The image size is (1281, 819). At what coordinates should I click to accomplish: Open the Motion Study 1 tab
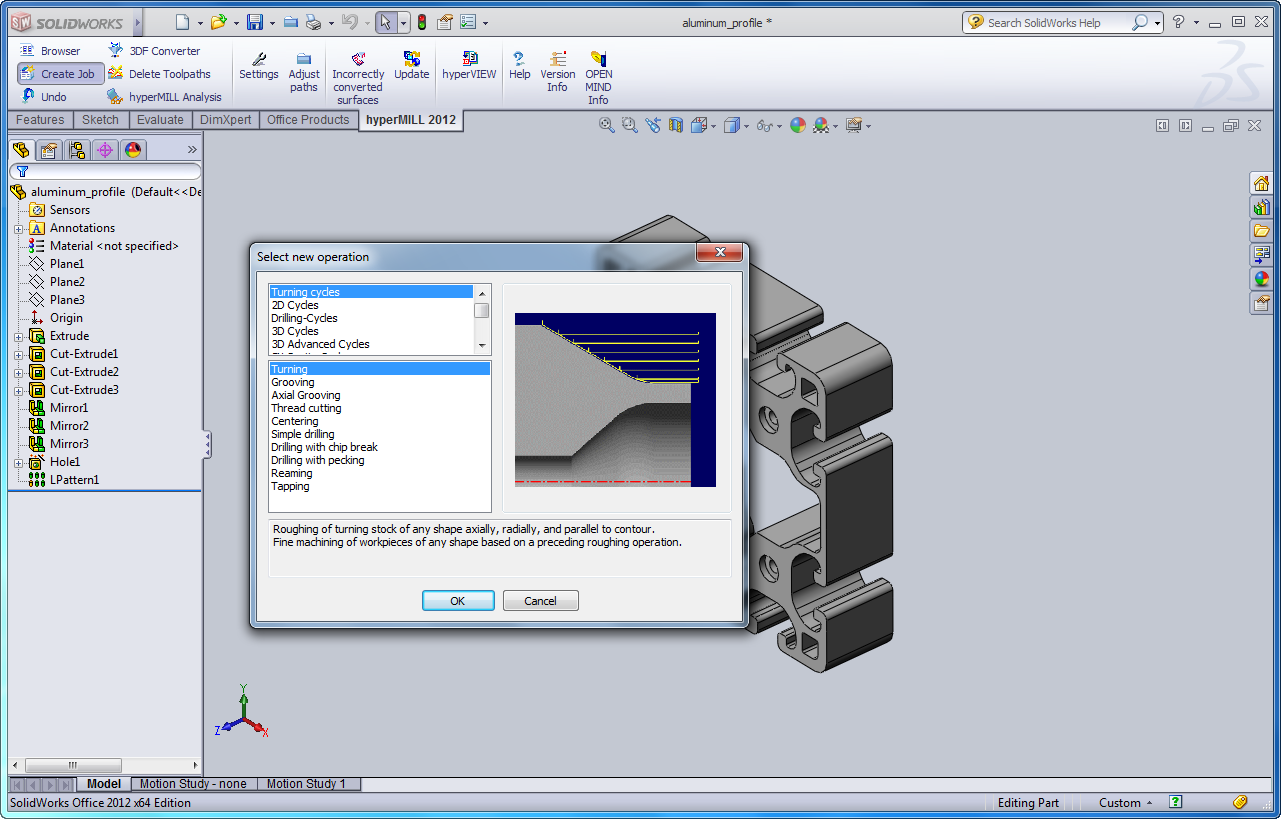tap(306, 784)
